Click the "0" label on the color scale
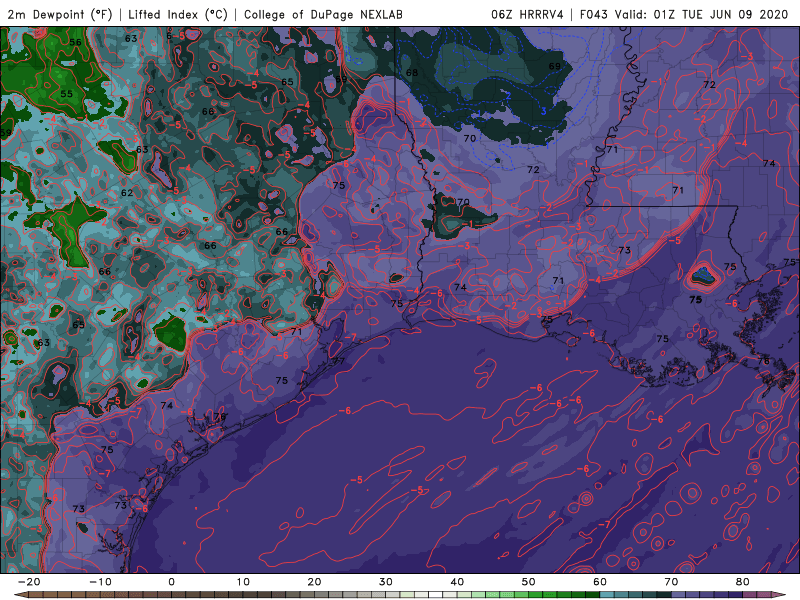The width and height of the screenshot is (800, 600). [x=171, y=582]
